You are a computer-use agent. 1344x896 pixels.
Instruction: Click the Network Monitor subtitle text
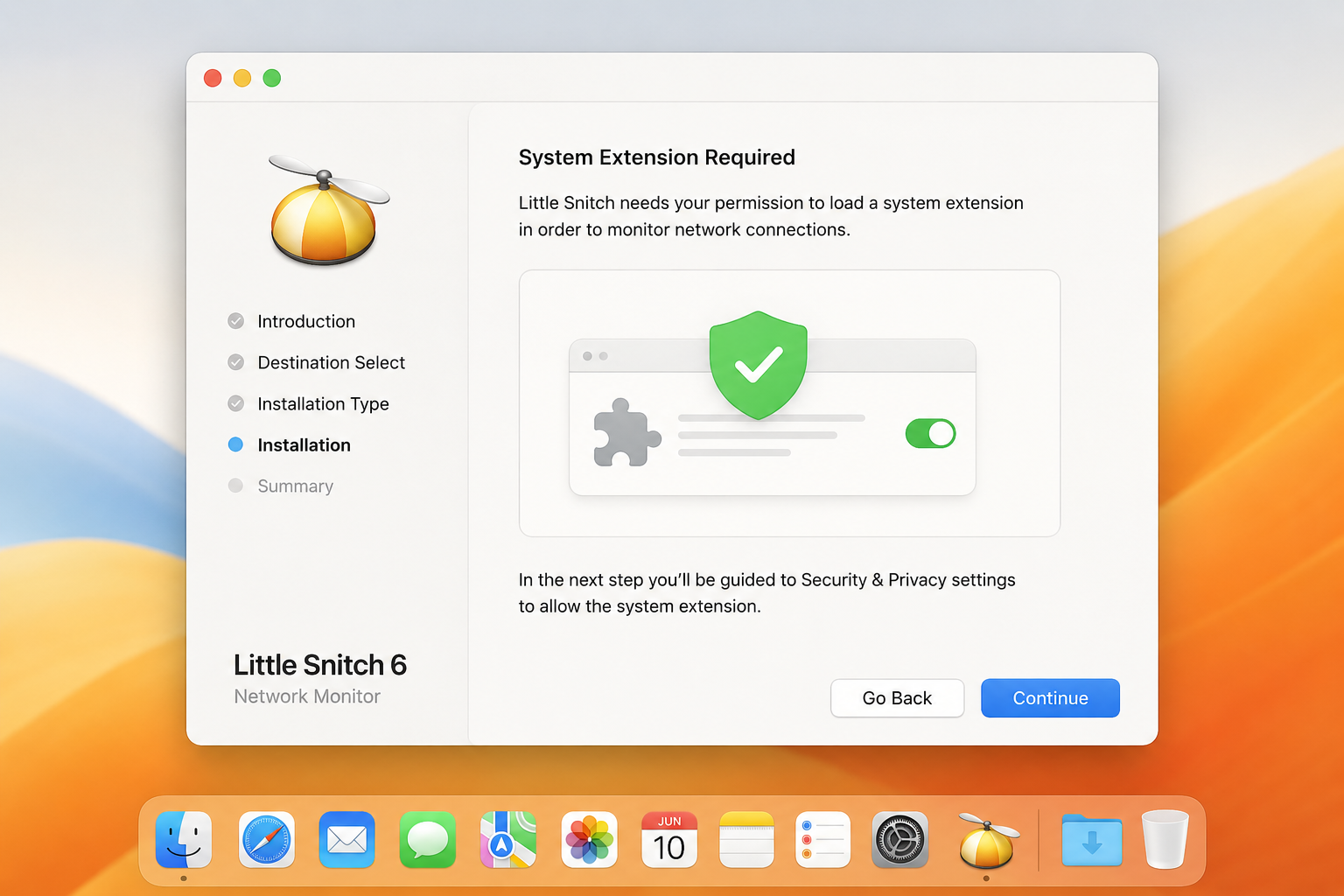[307, 696]
